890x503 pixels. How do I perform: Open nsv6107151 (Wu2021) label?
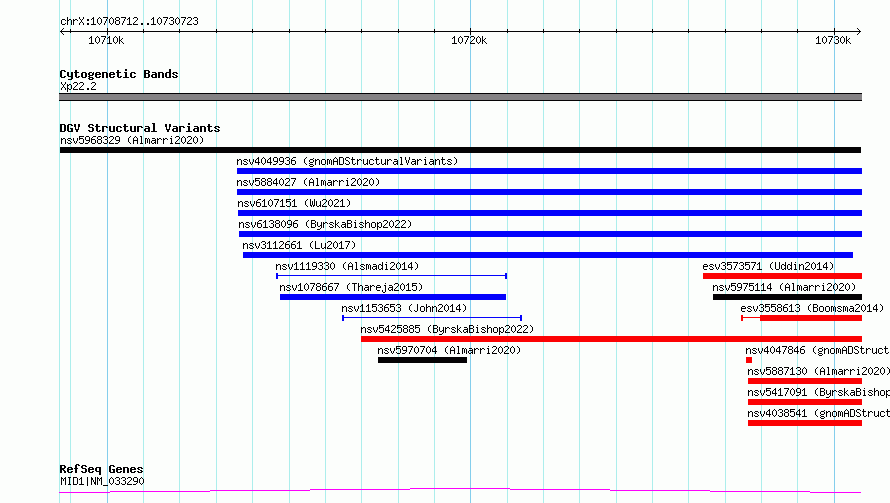pyautogui.click(x=294, y=203)
